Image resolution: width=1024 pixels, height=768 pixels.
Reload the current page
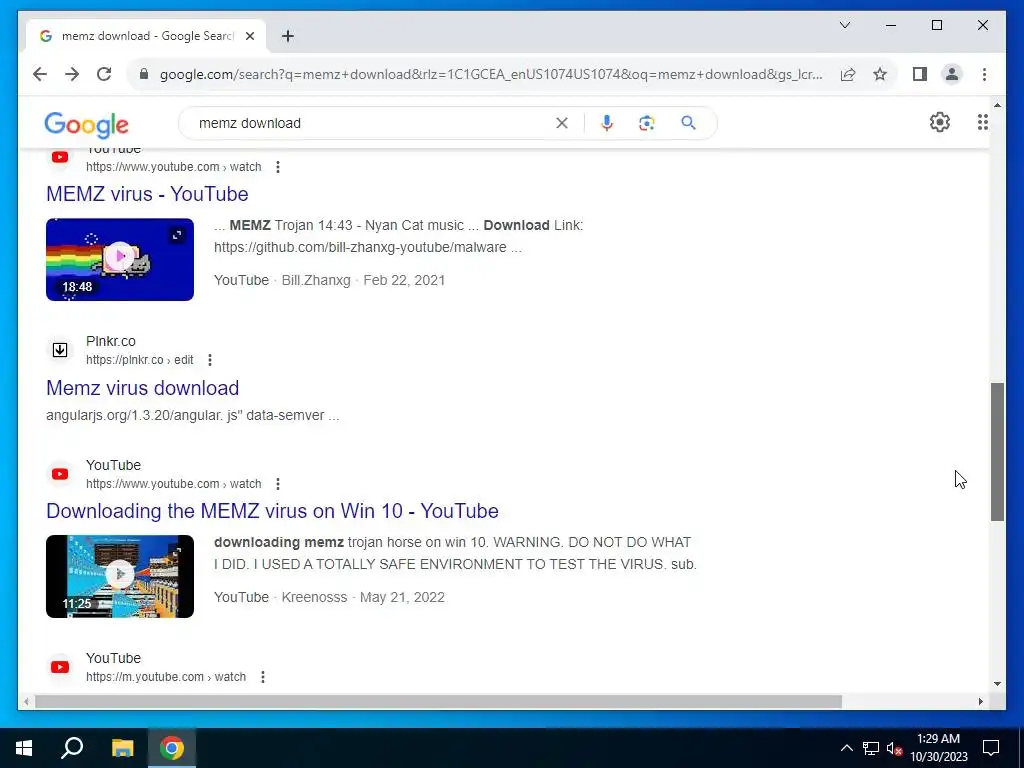tap(104, 74)
